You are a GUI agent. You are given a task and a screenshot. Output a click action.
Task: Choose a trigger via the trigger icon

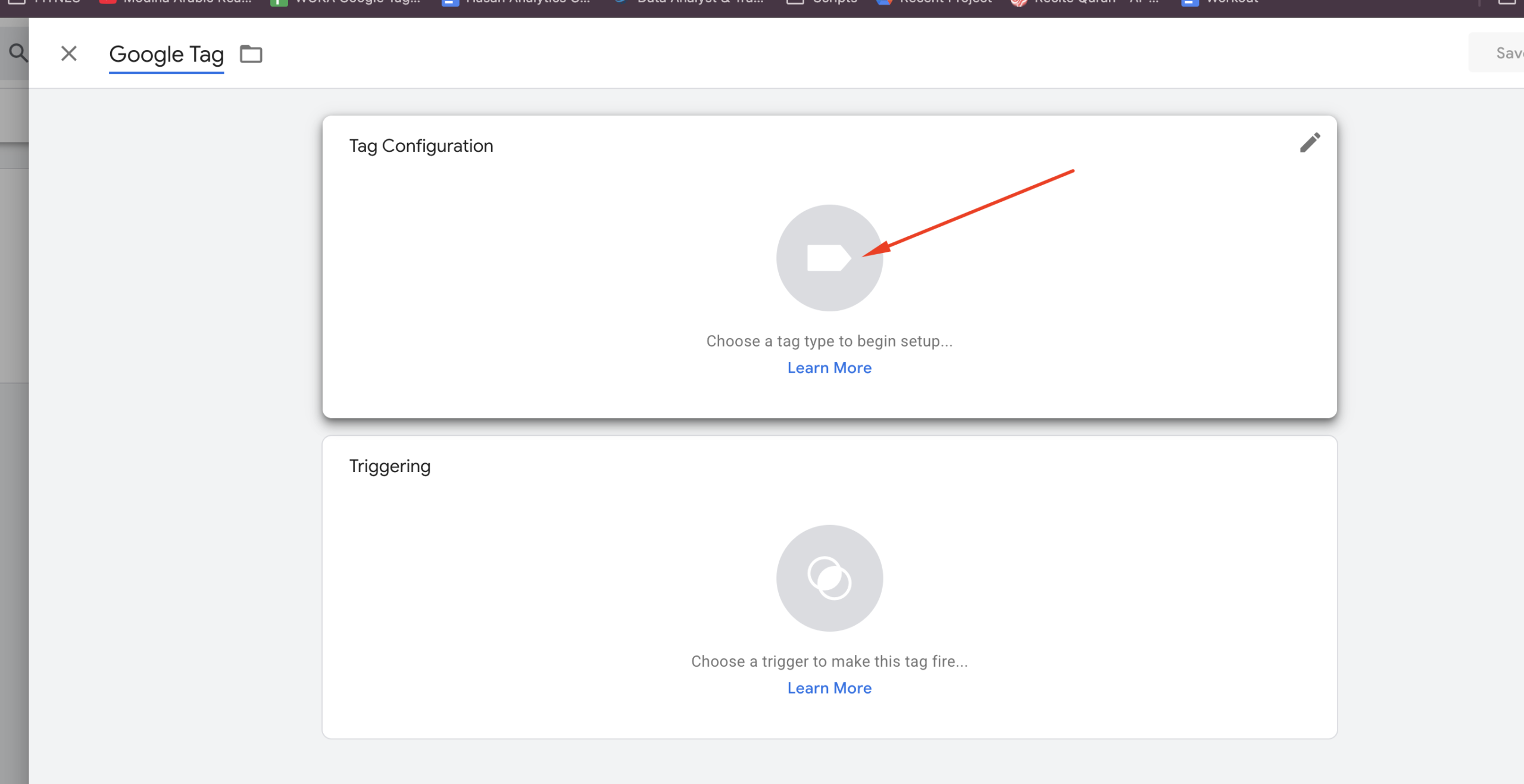(829, 578)
